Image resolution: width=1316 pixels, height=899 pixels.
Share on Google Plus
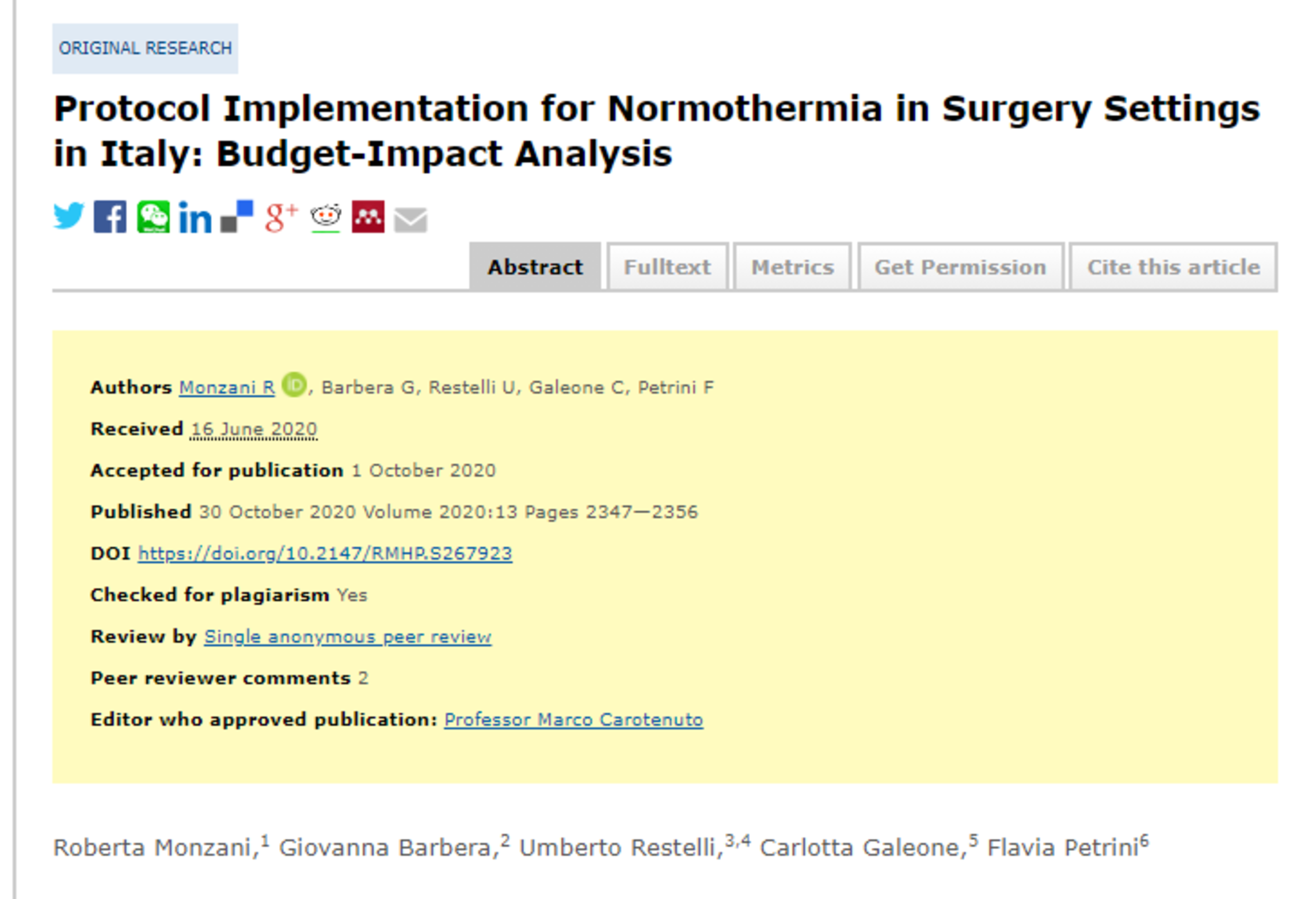(x=281, y=217)
